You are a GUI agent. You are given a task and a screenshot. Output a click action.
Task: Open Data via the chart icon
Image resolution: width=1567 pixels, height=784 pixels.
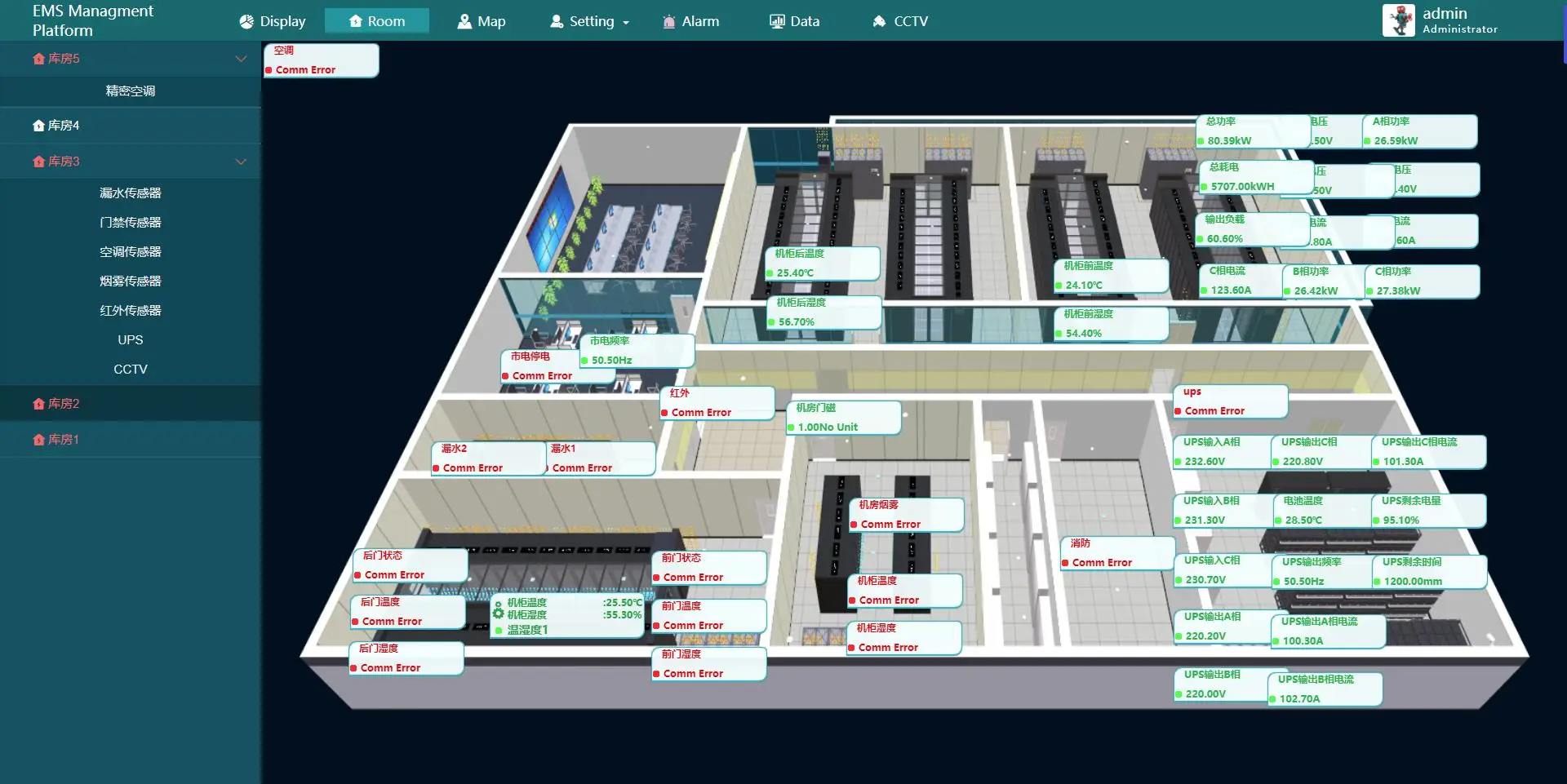775,20
